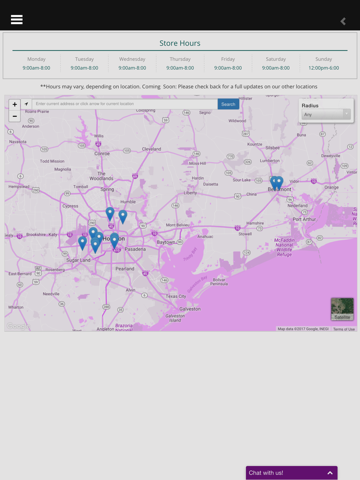The image size is (360, 480).
Task: Click the Google logo on map
Action: [17, 326]
